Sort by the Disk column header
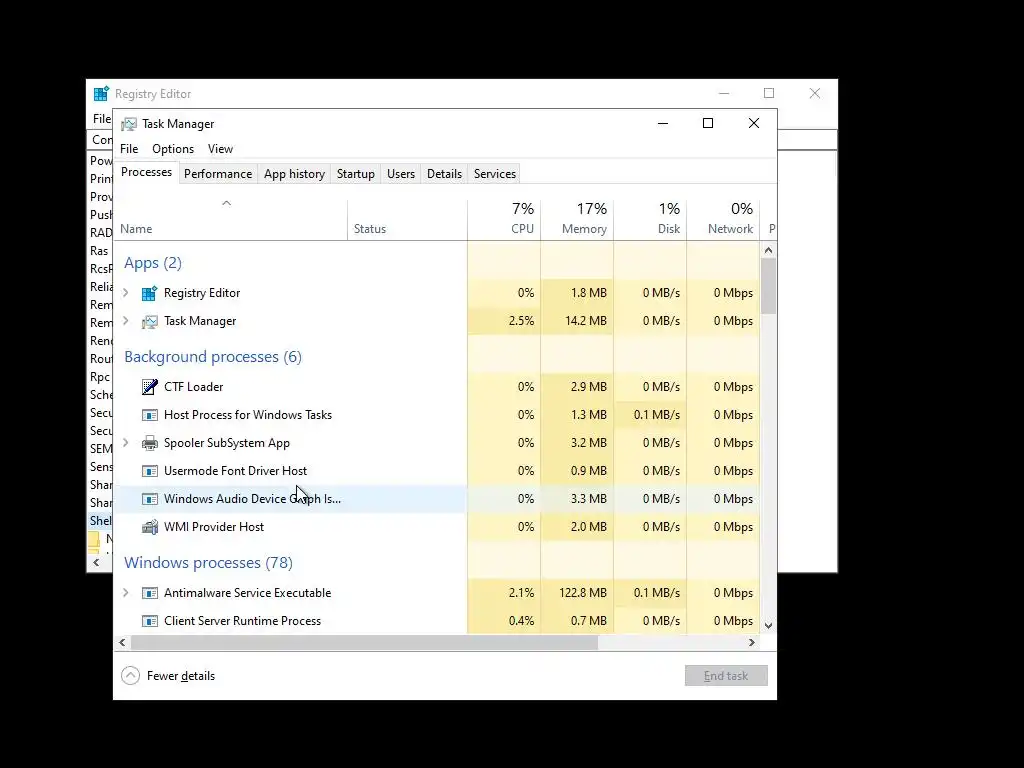This screenshot has height=768, width=1024. (x=650, y=219)
